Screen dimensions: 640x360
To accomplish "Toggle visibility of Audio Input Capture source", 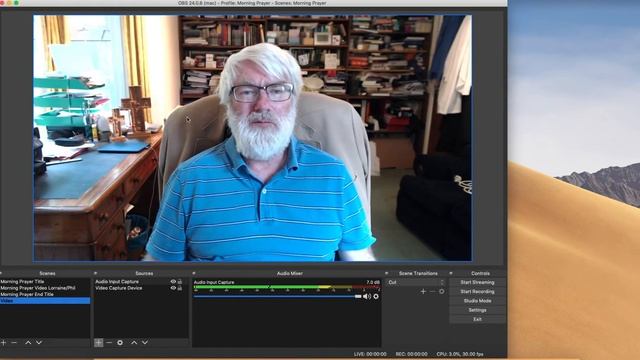I will click(x=173, y=282).
